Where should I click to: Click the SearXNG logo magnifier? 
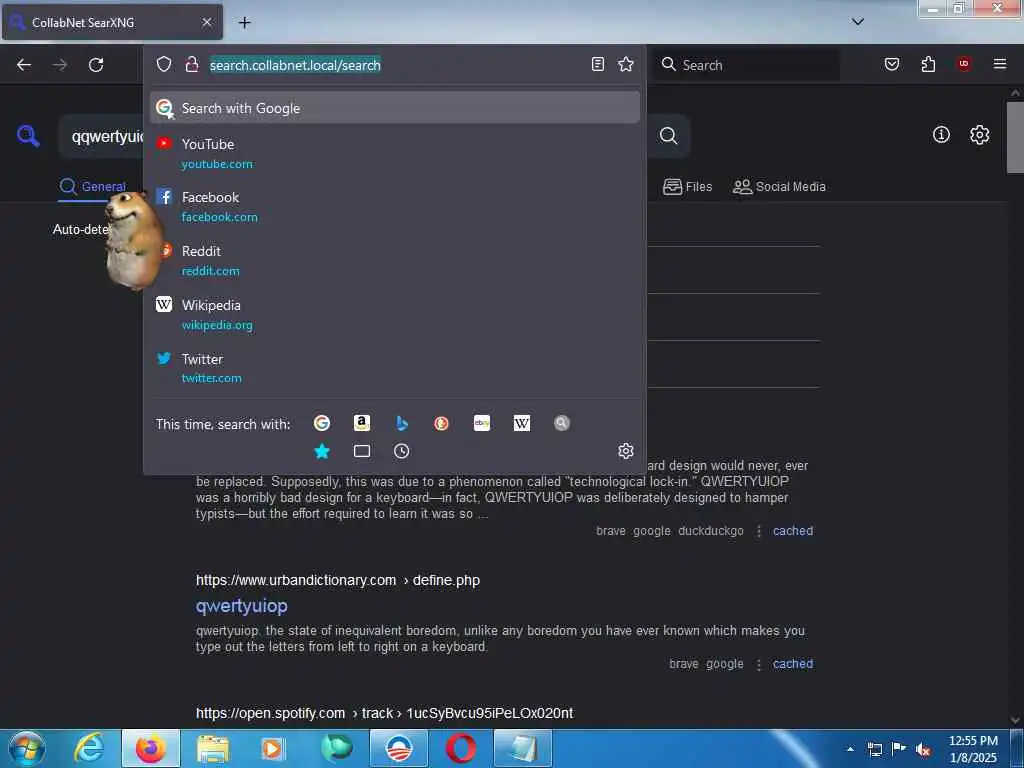coord(28,135)
